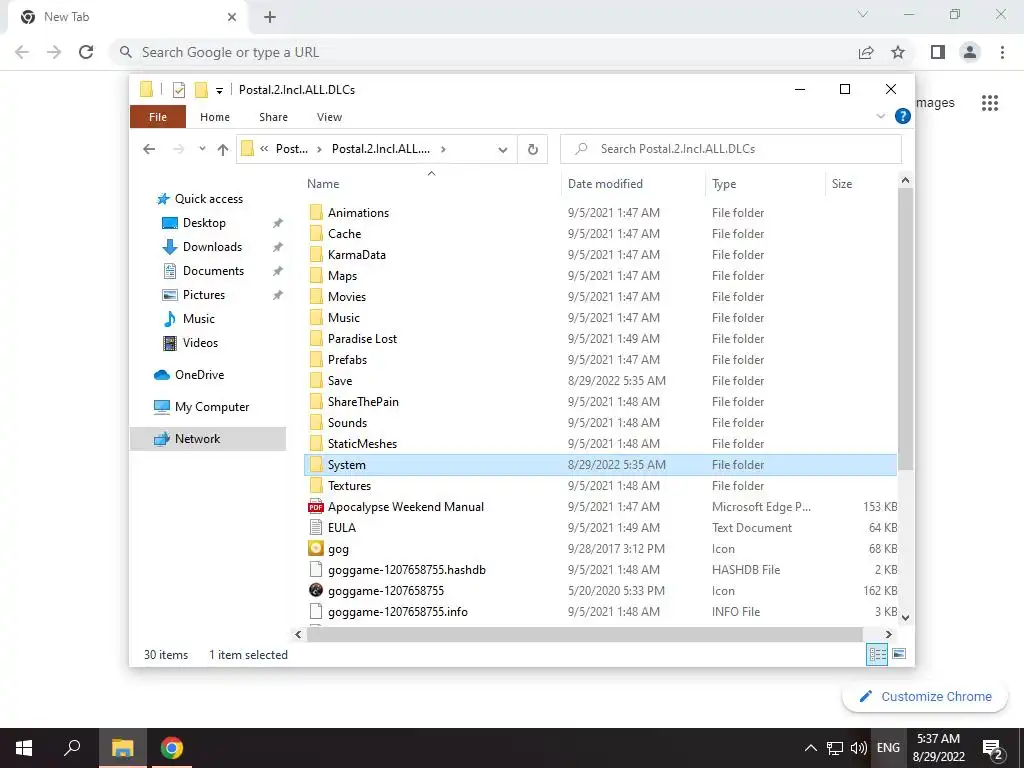Screen dimensions: 1024x768
Task: Open the Google apps grid
Action: point(989,103)
